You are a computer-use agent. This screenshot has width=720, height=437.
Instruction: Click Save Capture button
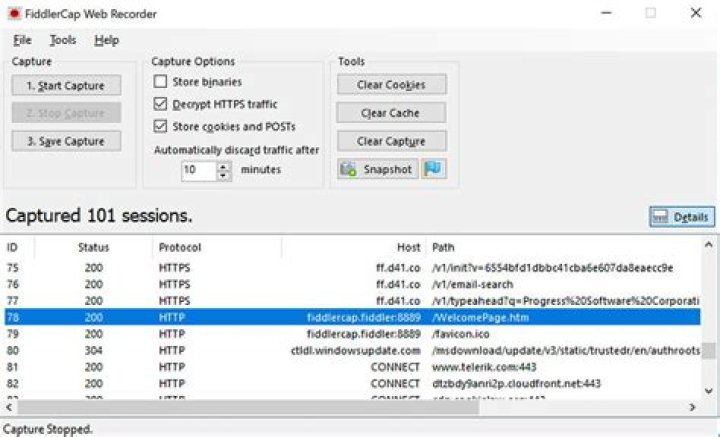pos(66,141)
